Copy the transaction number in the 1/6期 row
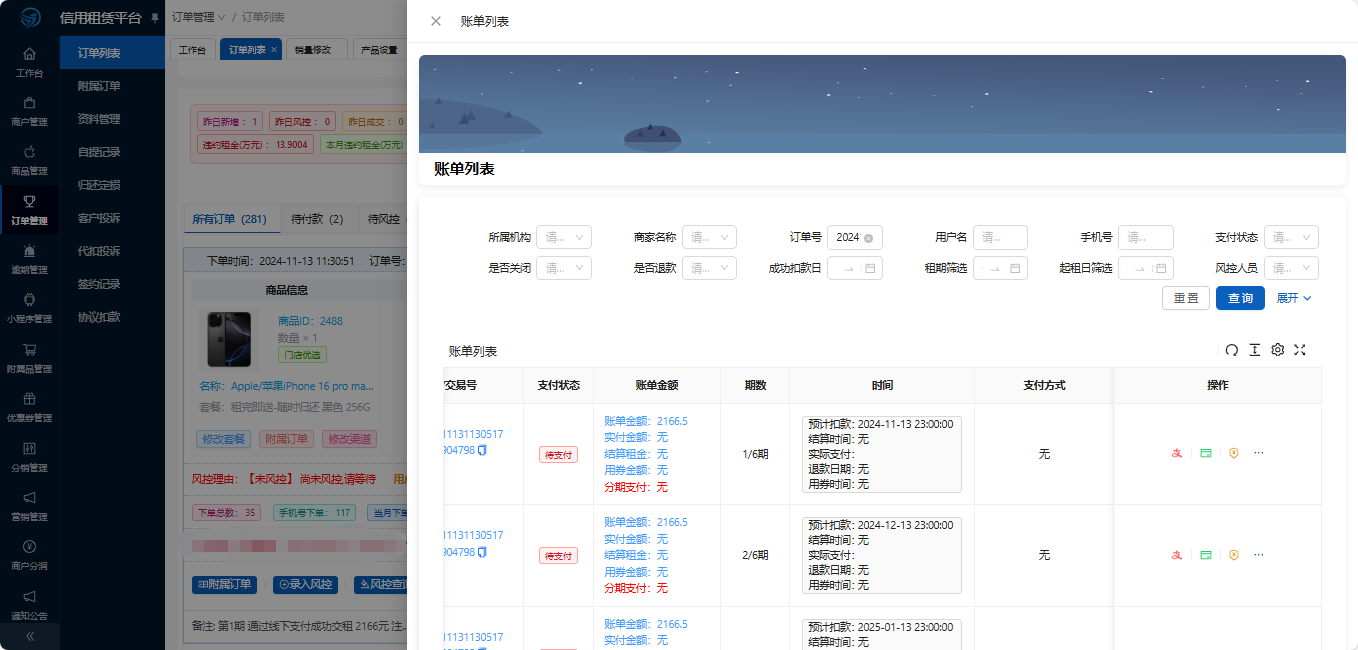 482,451
